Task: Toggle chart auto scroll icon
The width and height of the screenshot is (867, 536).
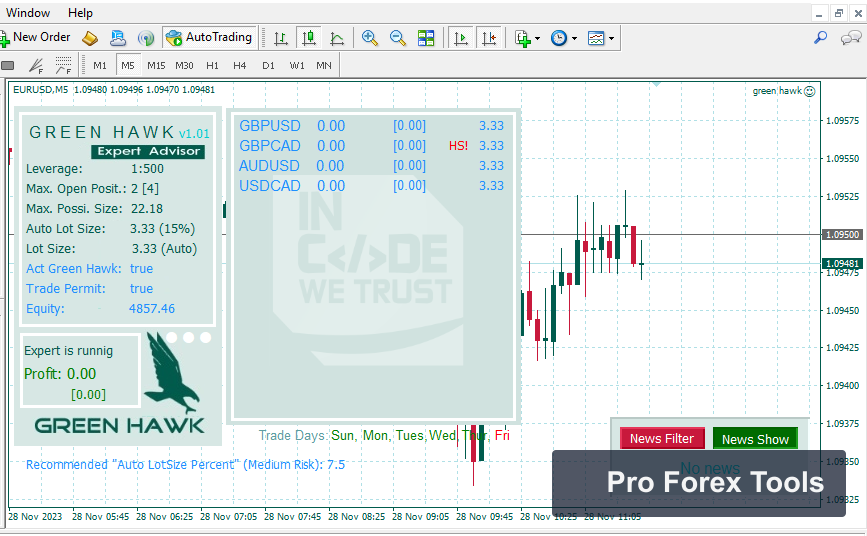Action: tap(460, 38)
